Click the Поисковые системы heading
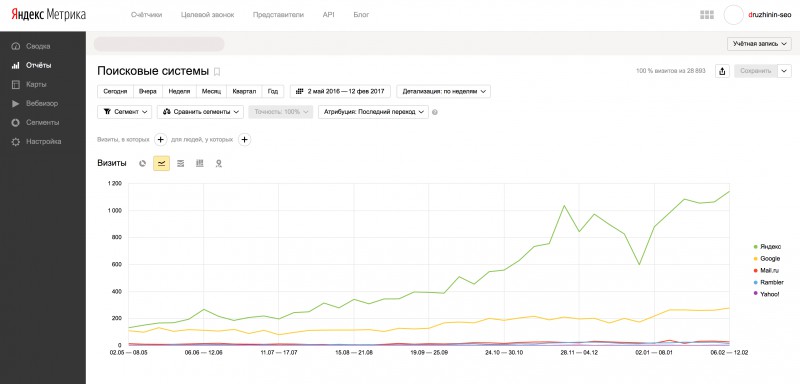800x384 pixels. 153,71
